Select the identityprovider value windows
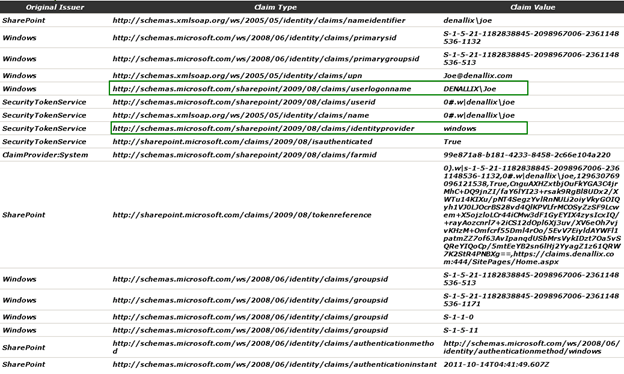Screen dimensions: 624x374 pos(460,129)
